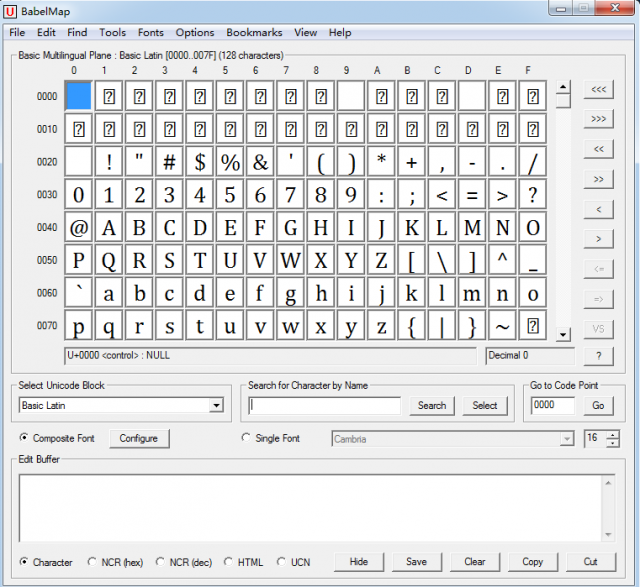Go to previous block with < button
This screenshot has width=640, height=587.
point(598,209)
